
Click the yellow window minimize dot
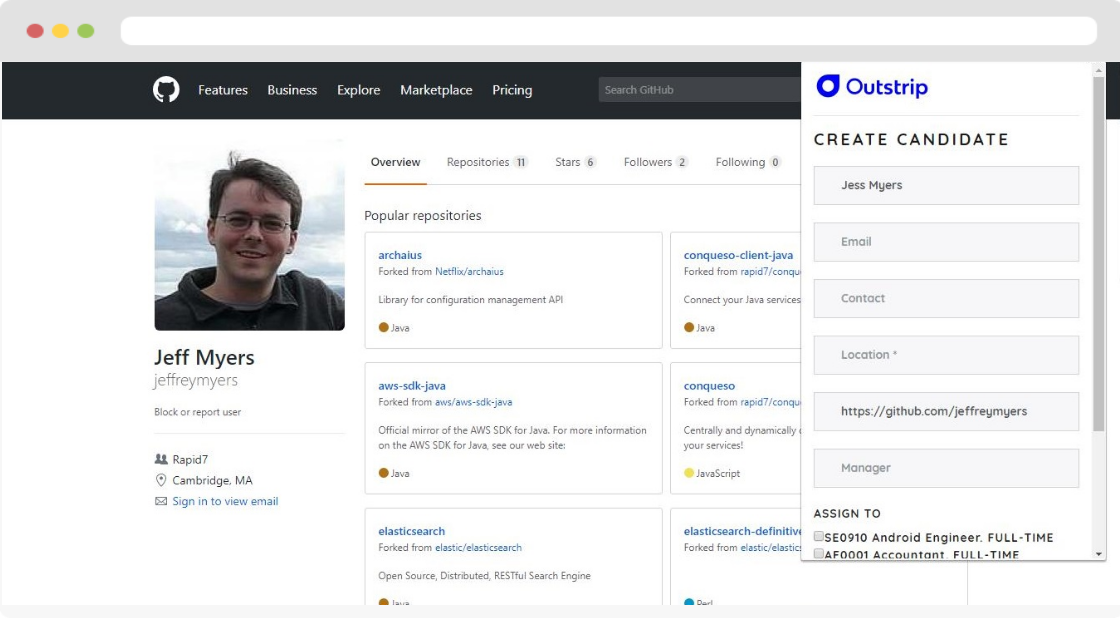61,31
